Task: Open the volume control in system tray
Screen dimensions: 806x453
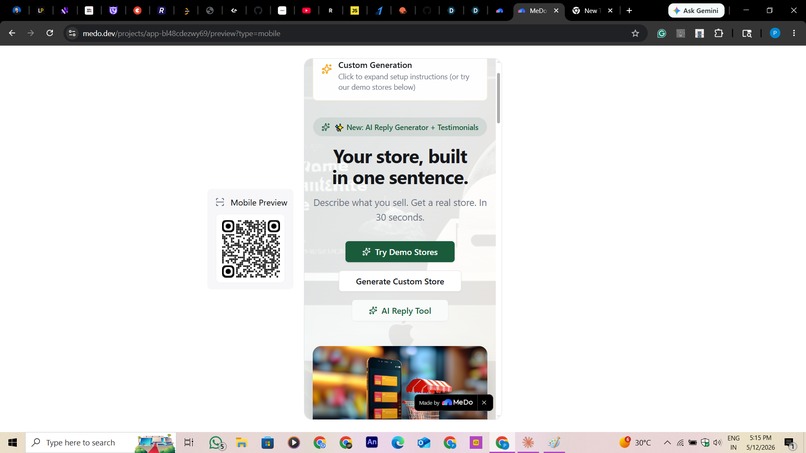Action: (718, 442)
